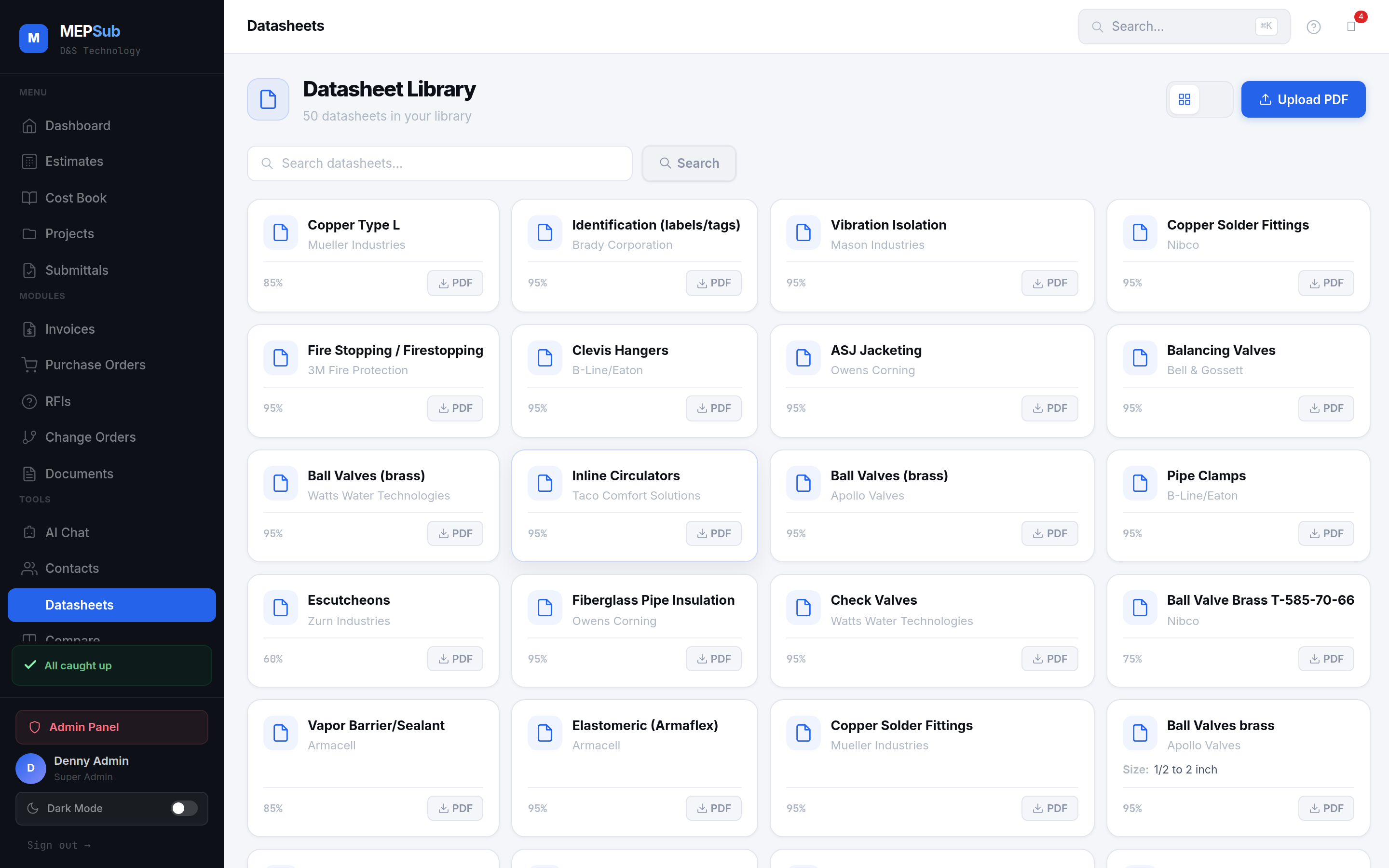Click the Inline Circulators file icon
This screenshot has width=1389, height=868.
(x=545, y=483)
